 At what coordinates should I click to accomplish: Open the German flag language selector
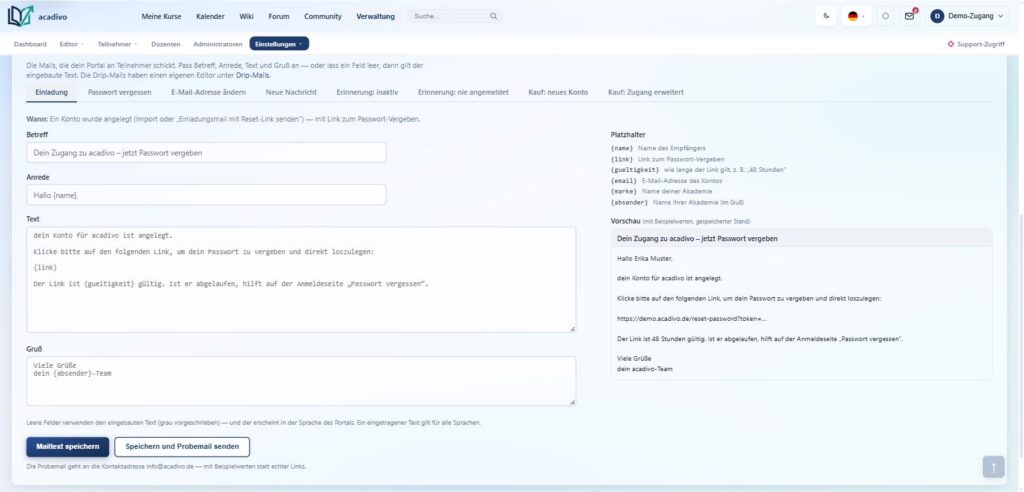tap(856, 16)
